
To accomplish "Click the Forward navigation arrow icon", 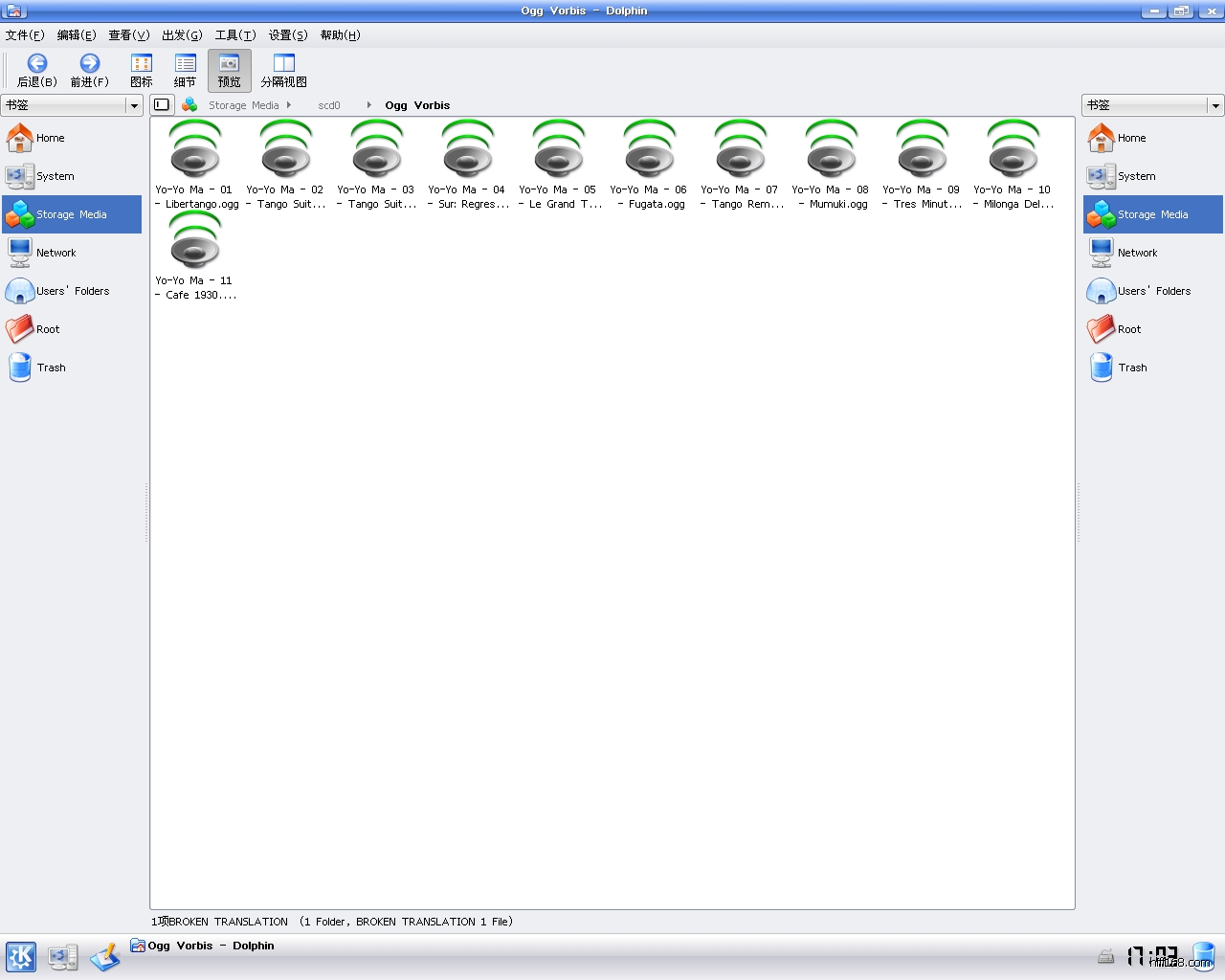I will pos(89,64).
